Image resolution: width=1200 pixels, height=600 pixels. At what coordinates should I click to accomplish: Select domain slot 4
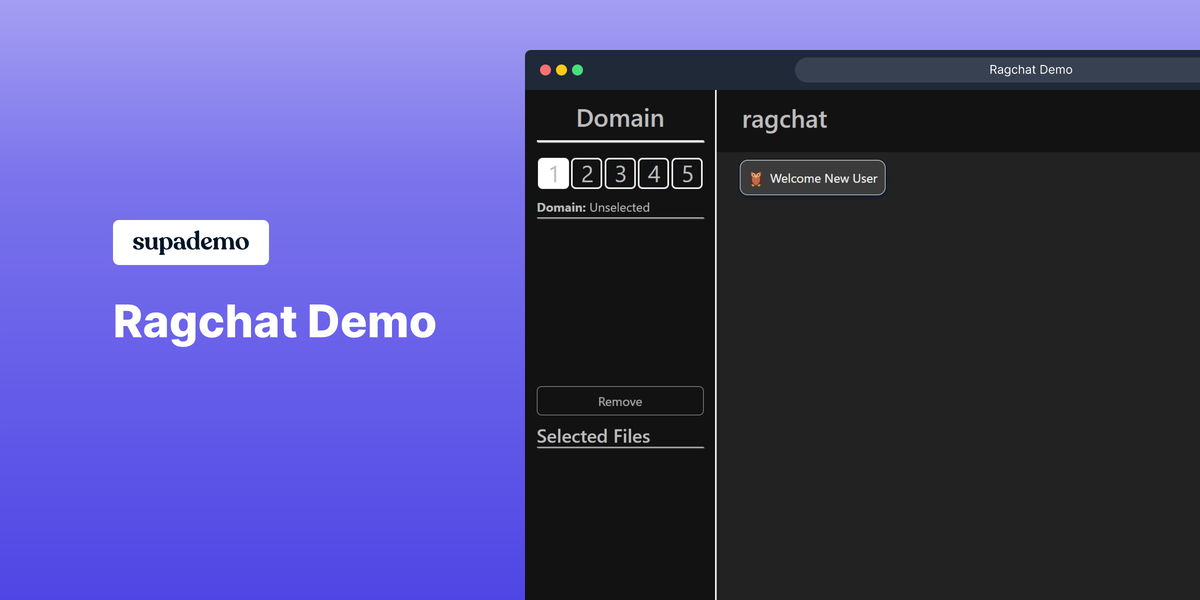(654, 174)
